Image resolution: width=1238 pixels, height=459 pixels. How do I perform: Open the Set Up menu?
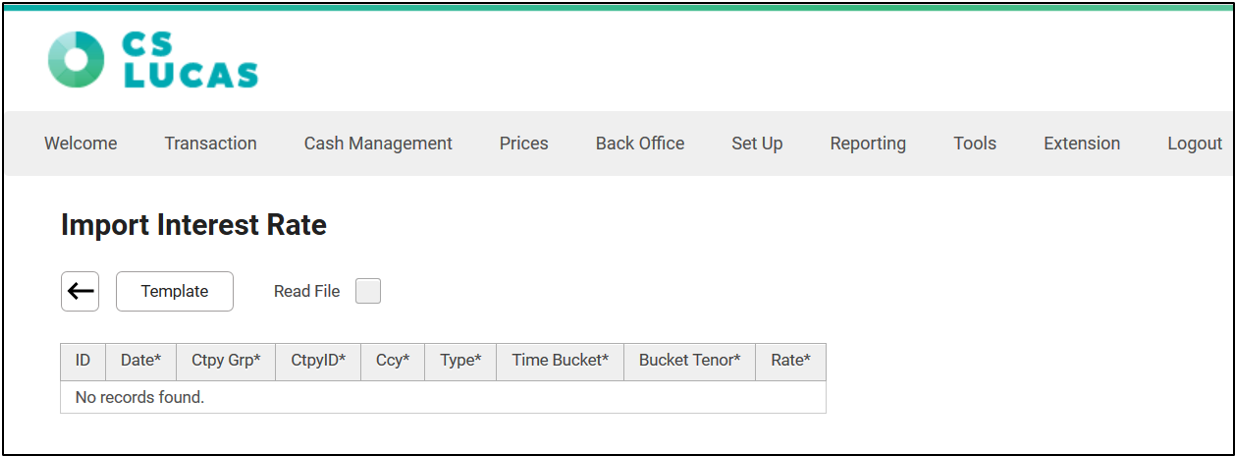(x=757, y=143)
